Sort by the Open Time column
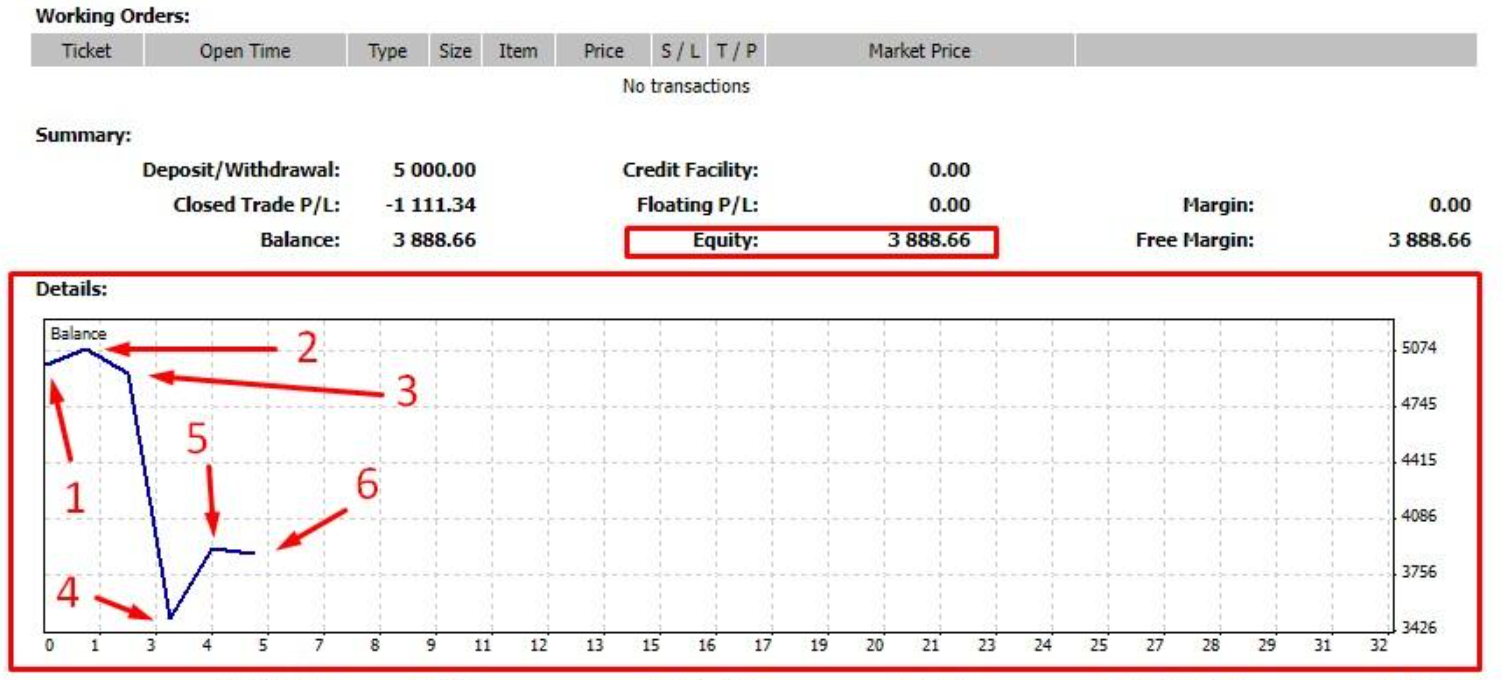The image size is (1509, 680). tap(245, 51)
